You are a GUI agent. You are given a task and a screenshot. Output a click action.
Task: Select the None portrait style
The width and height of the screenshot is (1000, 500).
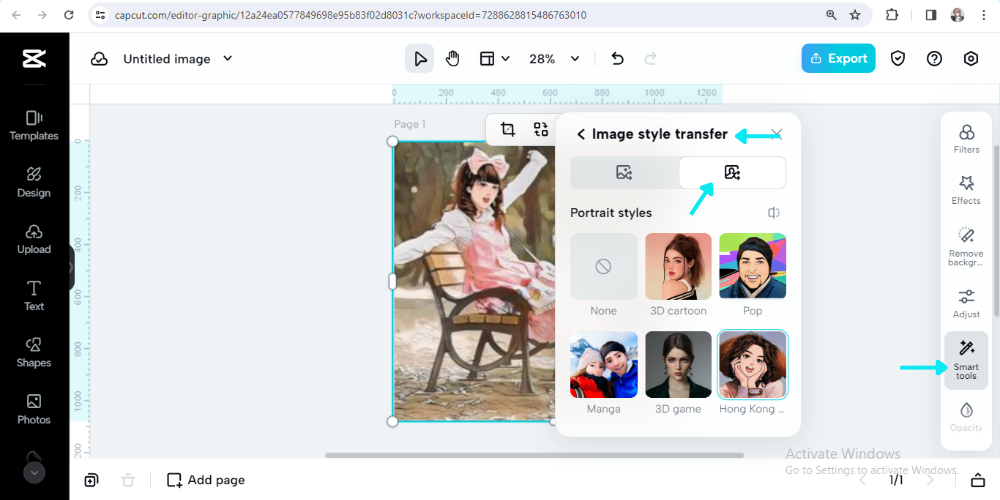603,276
